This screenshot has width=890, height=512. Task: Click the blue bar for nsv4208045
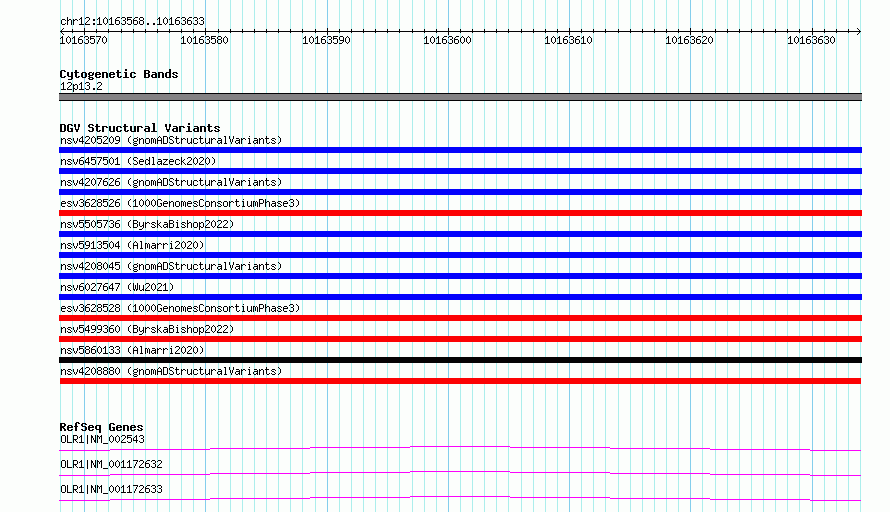tap(460, 276)
